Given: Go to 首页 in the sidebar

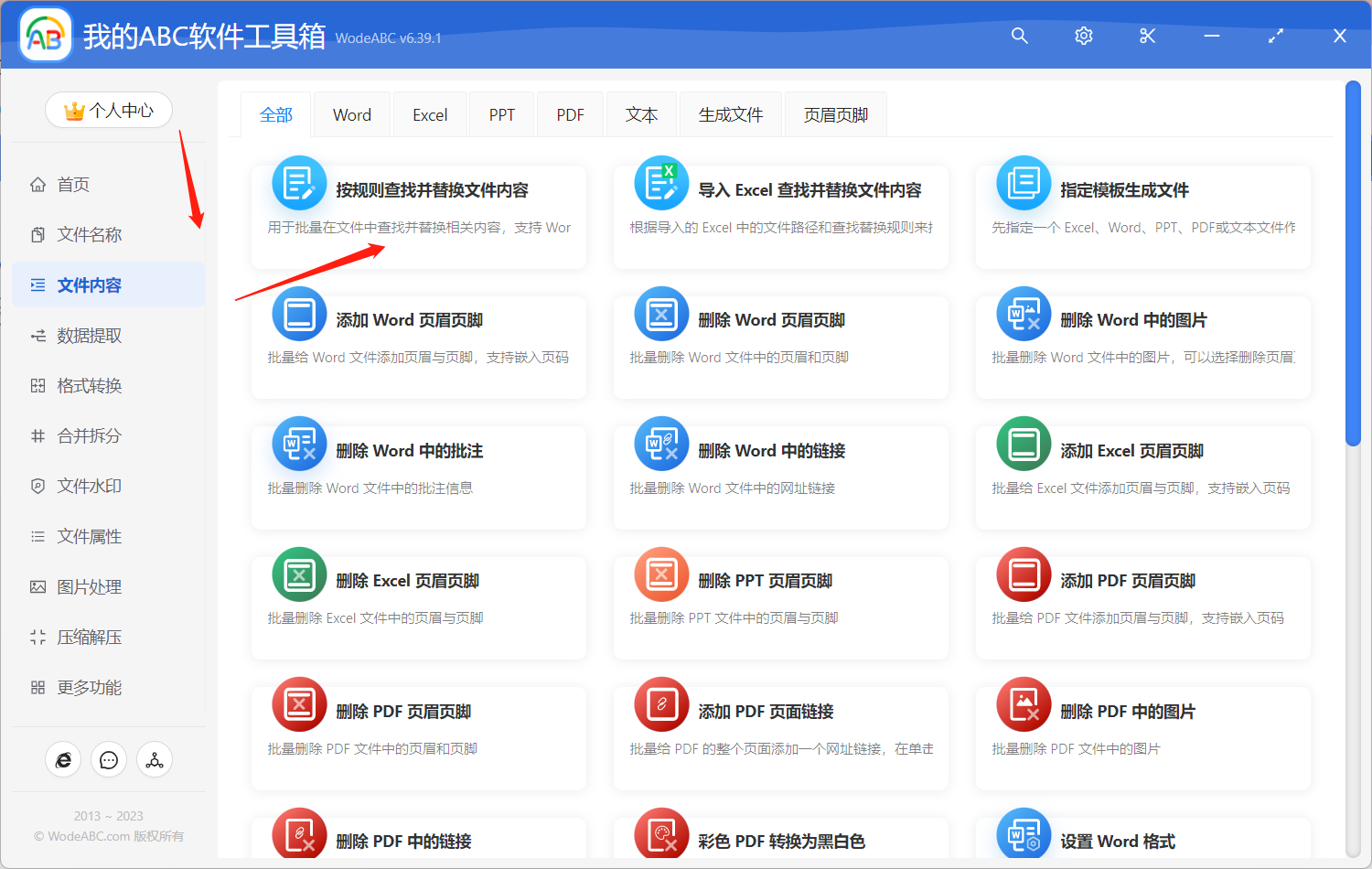Looking at the screenshot, I should point(73,184).
